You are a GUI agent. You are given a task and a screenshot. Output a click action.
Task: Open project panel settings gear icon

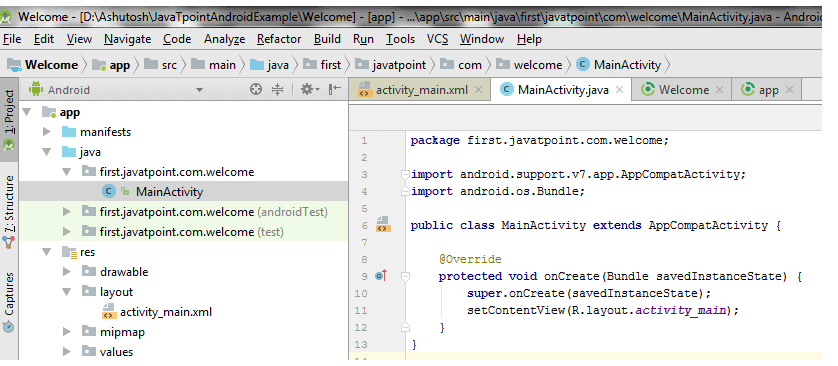(309, 90)
